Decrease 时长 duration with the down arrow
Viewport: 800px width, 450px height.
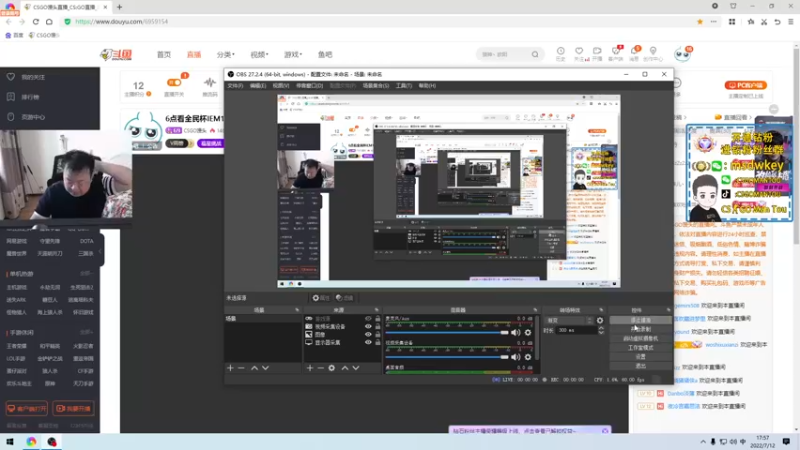coord(601,333)
